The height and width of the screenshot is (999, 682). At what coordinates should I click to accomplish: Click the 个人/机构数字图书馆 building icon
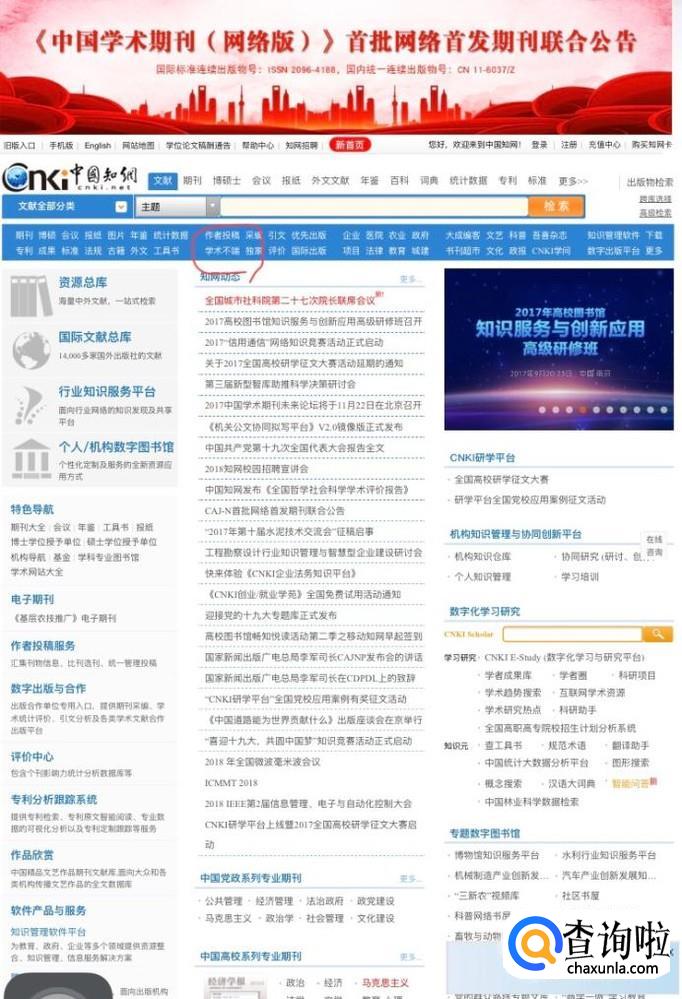(31, 459)
